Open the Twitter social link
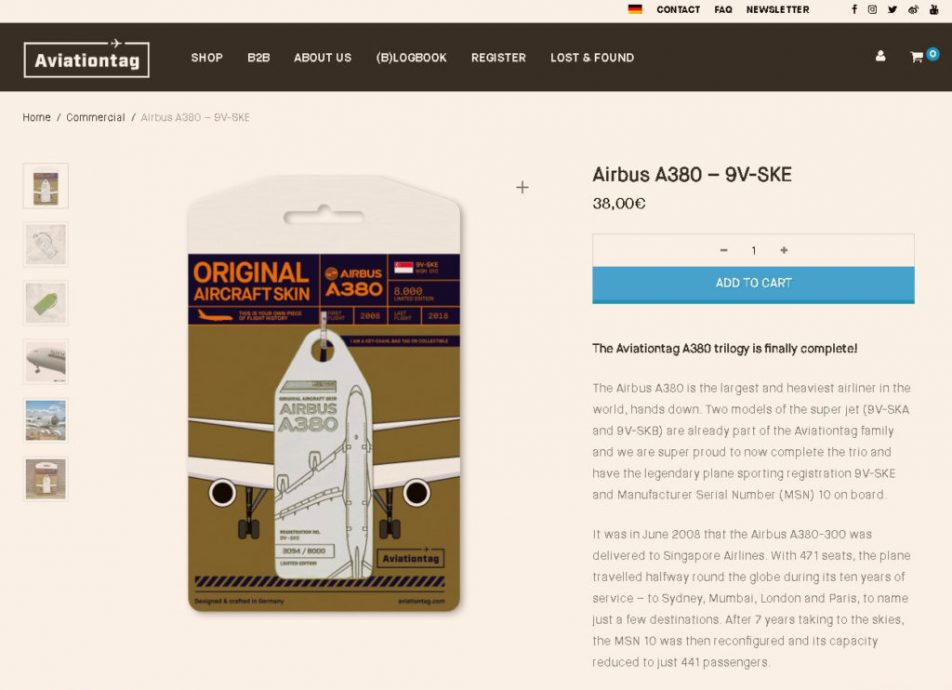The height and width of the screenshot is (690, 952). point(892,9)
